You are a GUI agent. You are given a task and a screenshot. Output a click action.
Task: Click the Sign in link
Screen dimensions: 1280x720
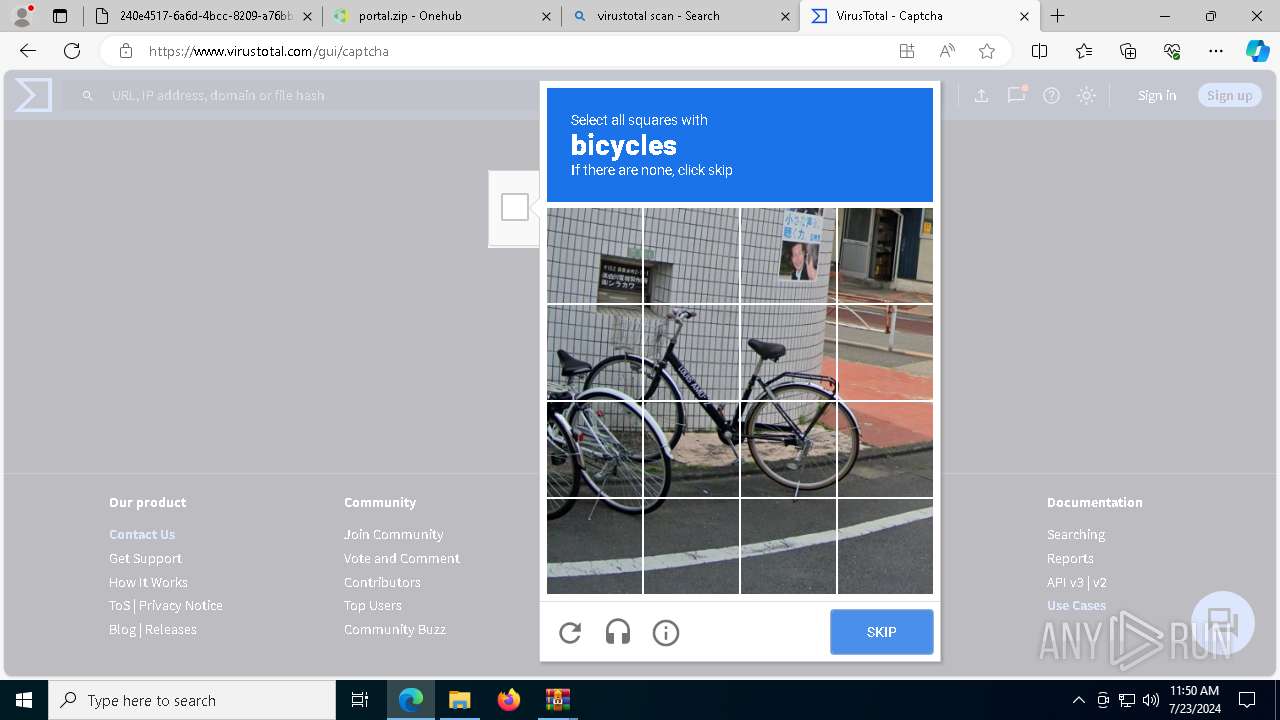point(1157,95)
